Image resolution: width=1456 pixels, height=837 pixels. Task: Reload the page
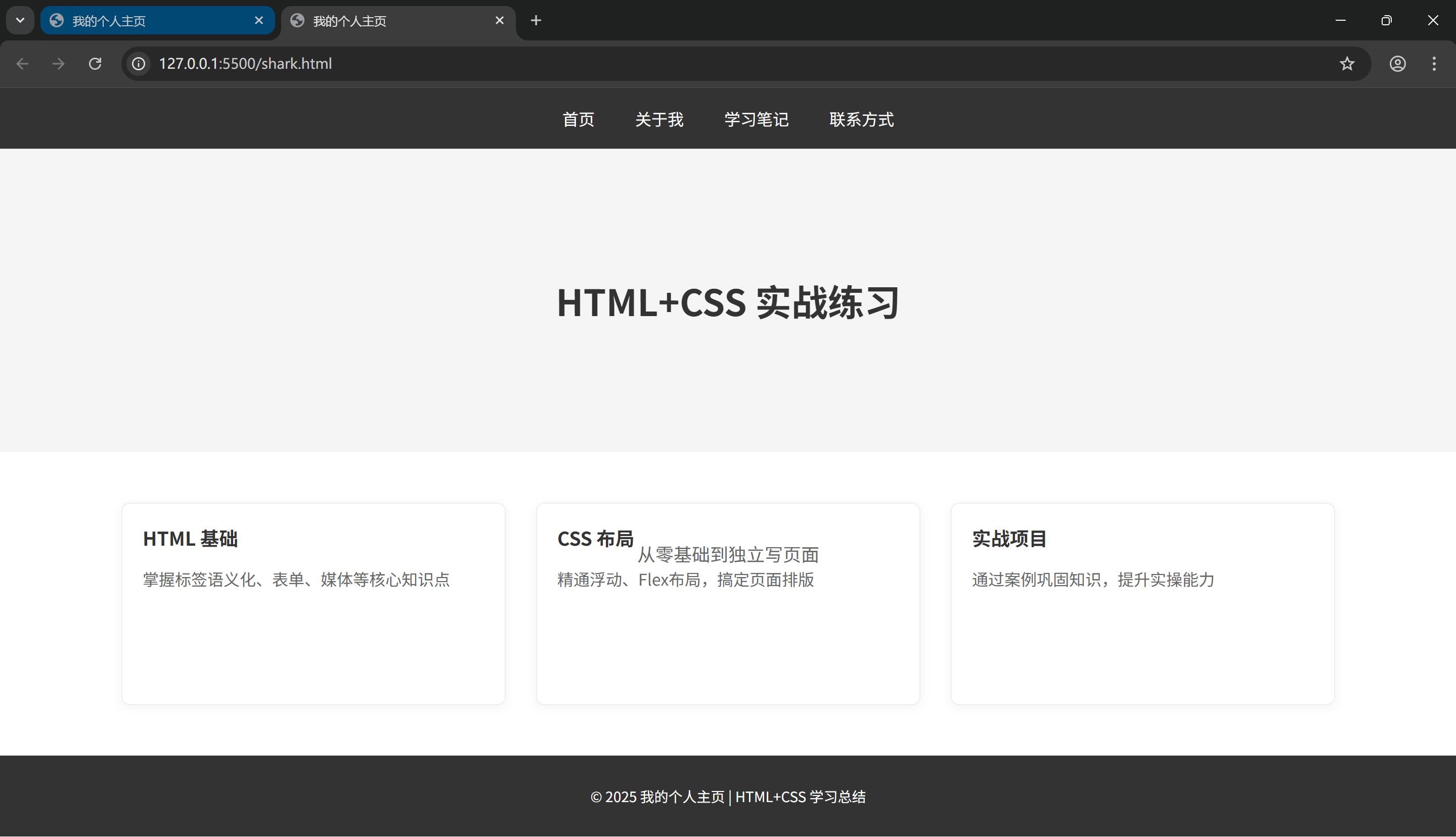coord(95,64)
